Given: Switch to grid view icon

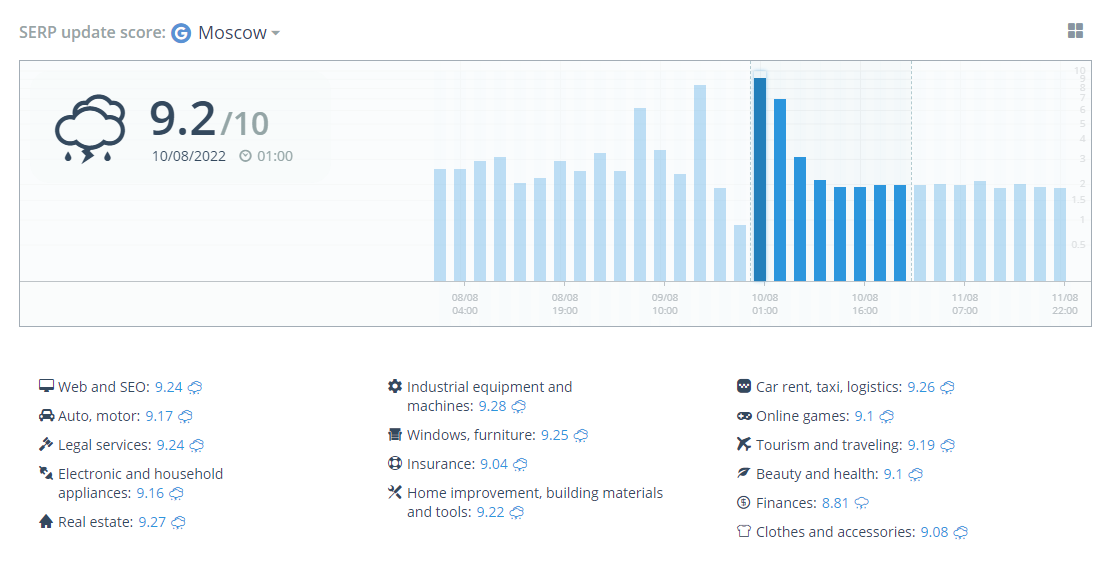Looking at the screenshot, I should coord(1075,30).
